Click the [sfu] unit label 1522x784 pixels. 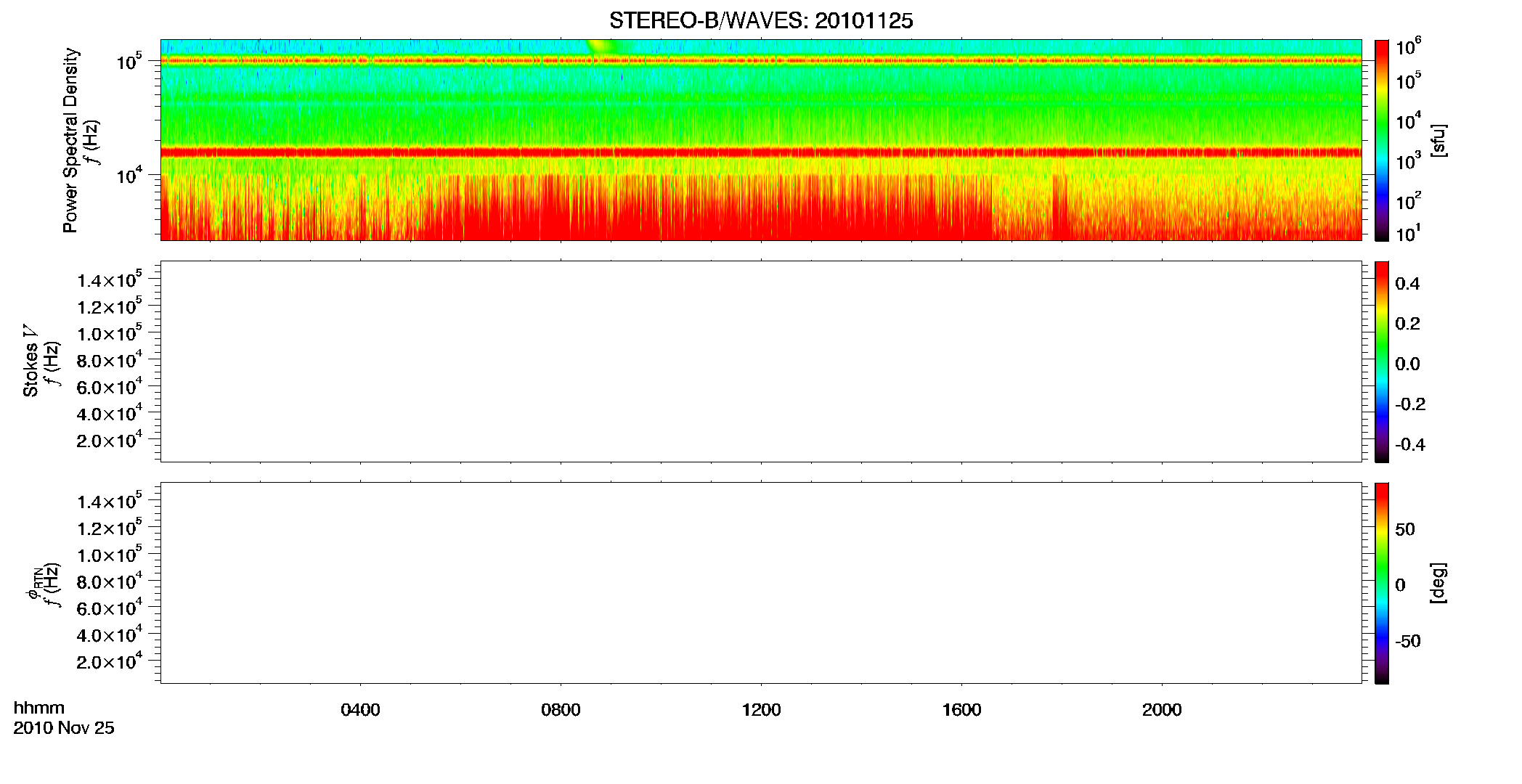(1438, 140)
